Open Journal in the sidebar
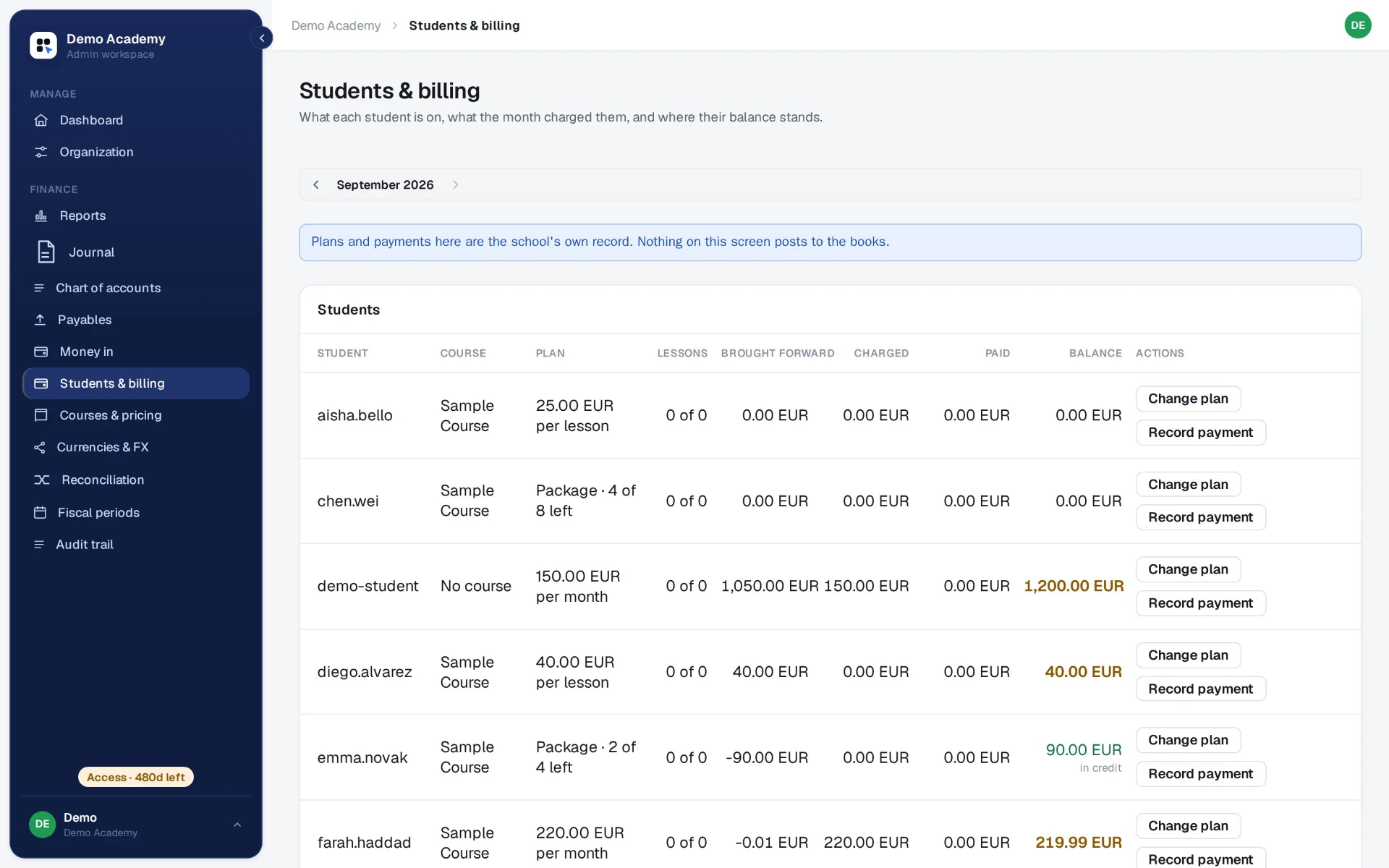Viewport: 1389px width, 868px height. 136,252
